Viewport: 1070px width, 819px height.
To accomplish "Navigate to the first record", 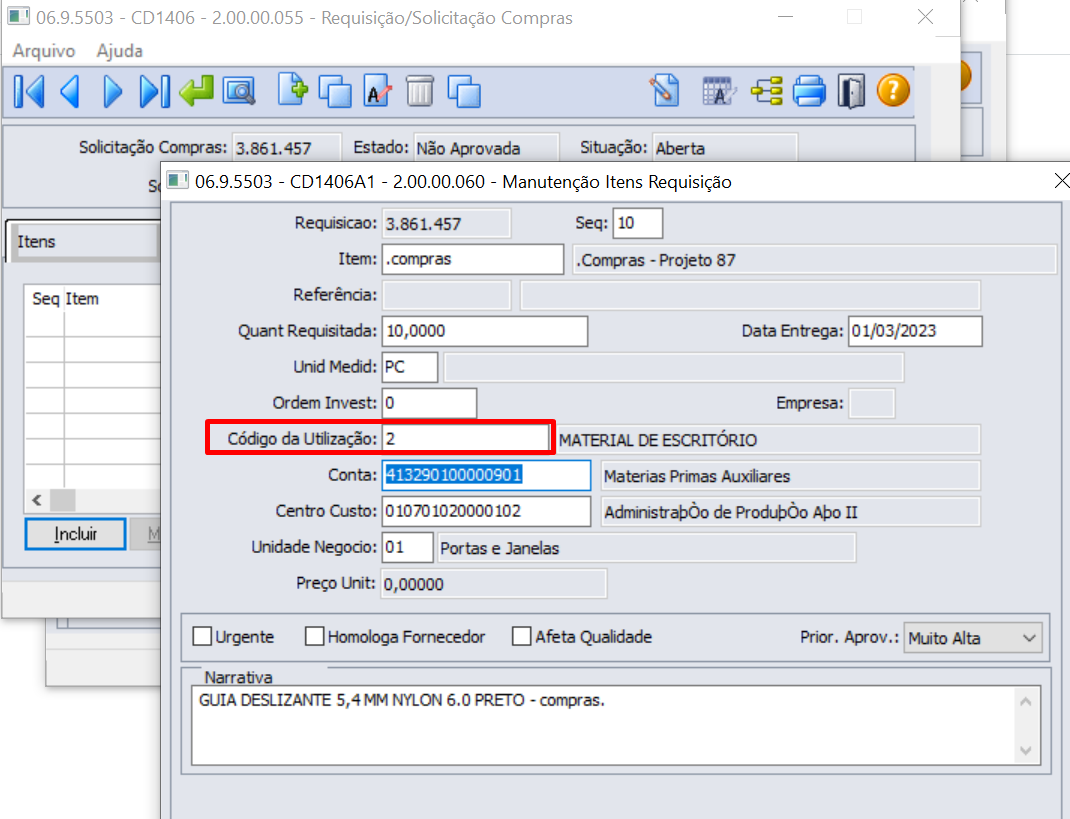I will point(28,91).
